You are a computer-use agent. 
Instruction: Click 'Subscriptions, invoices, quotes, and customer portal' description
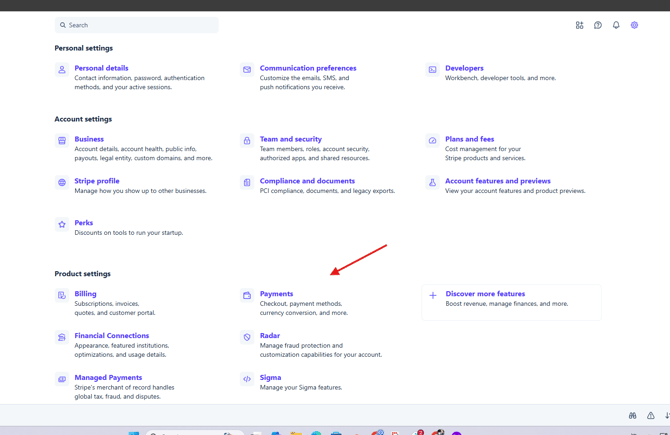(x=115, y=308)
